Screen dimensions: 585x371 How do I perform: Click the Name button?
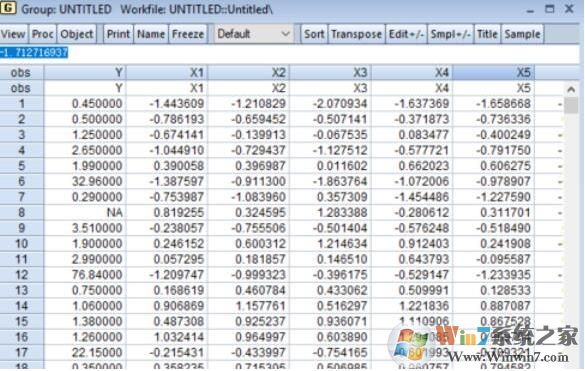tap(151, 34)
